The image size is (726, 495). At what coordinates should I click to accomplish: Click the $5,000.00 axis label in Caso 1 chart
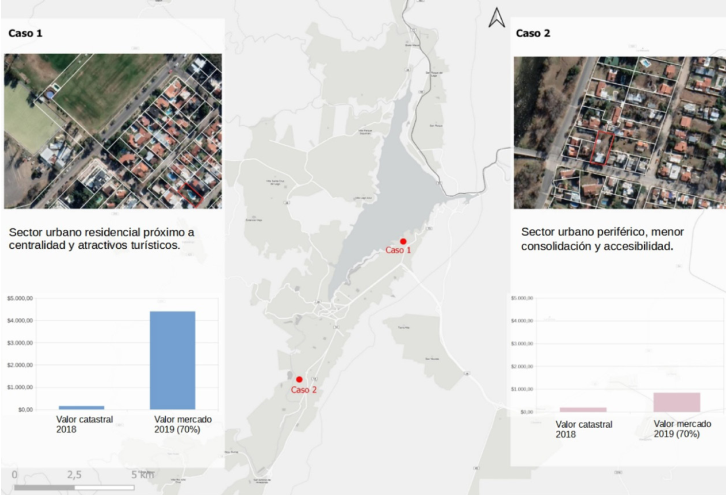(x=20, y=298)
